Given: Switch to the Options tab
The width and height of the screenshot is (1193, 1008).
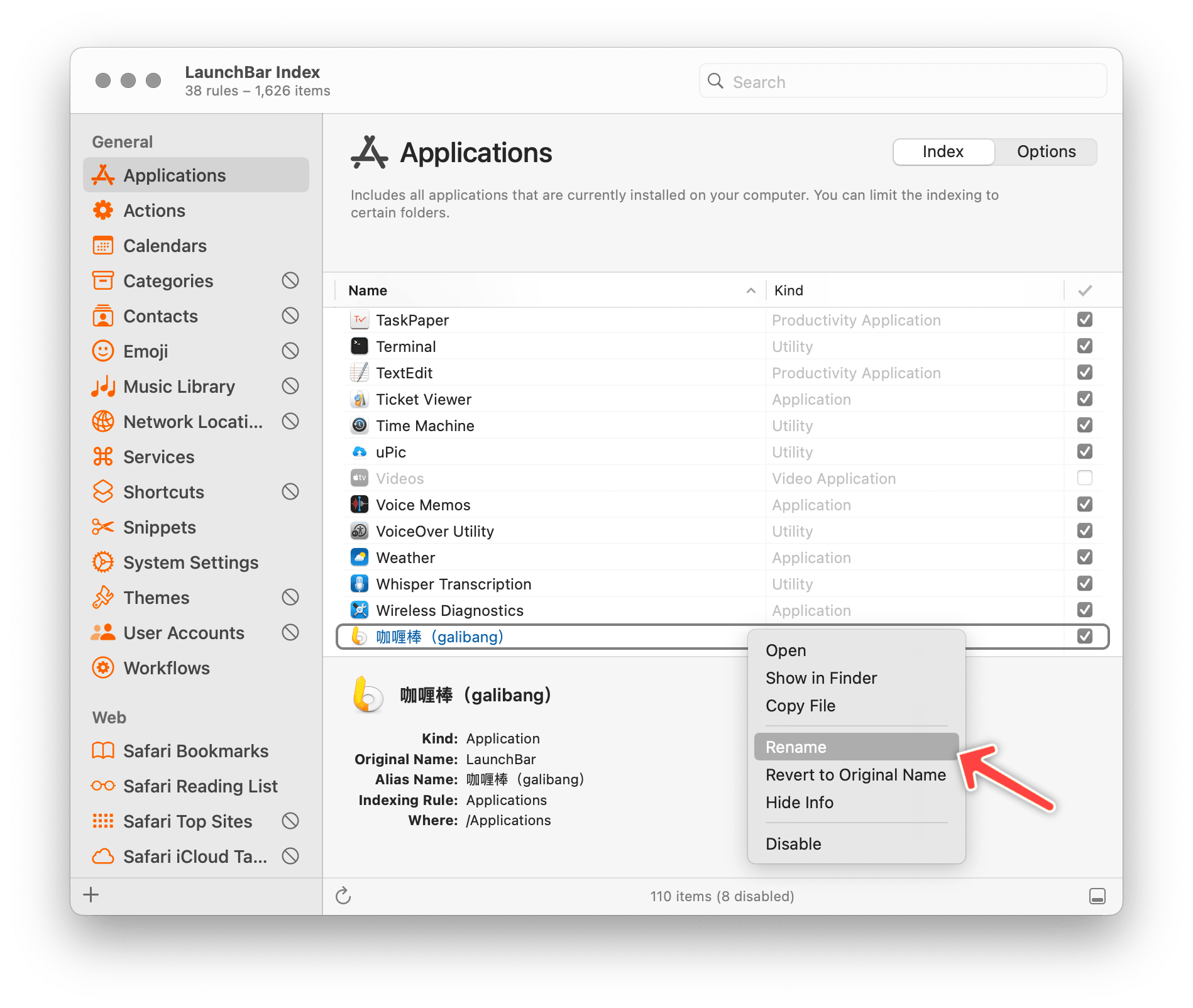Looking at the screenshot, I should point(1047,152).
